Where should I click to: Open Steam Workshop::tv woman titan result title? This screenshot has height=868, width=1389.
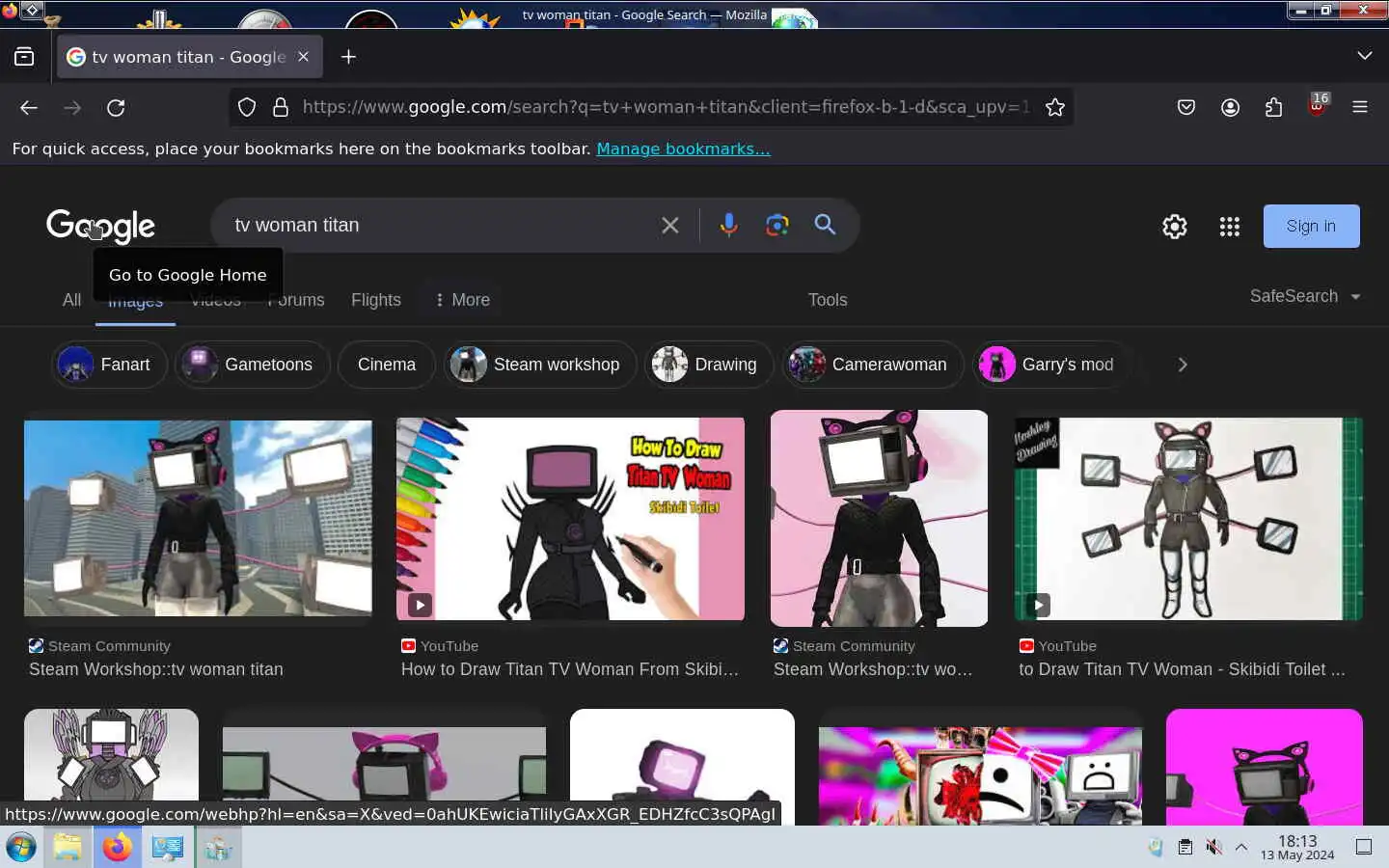pyautogui.click(x=156, y=669)
